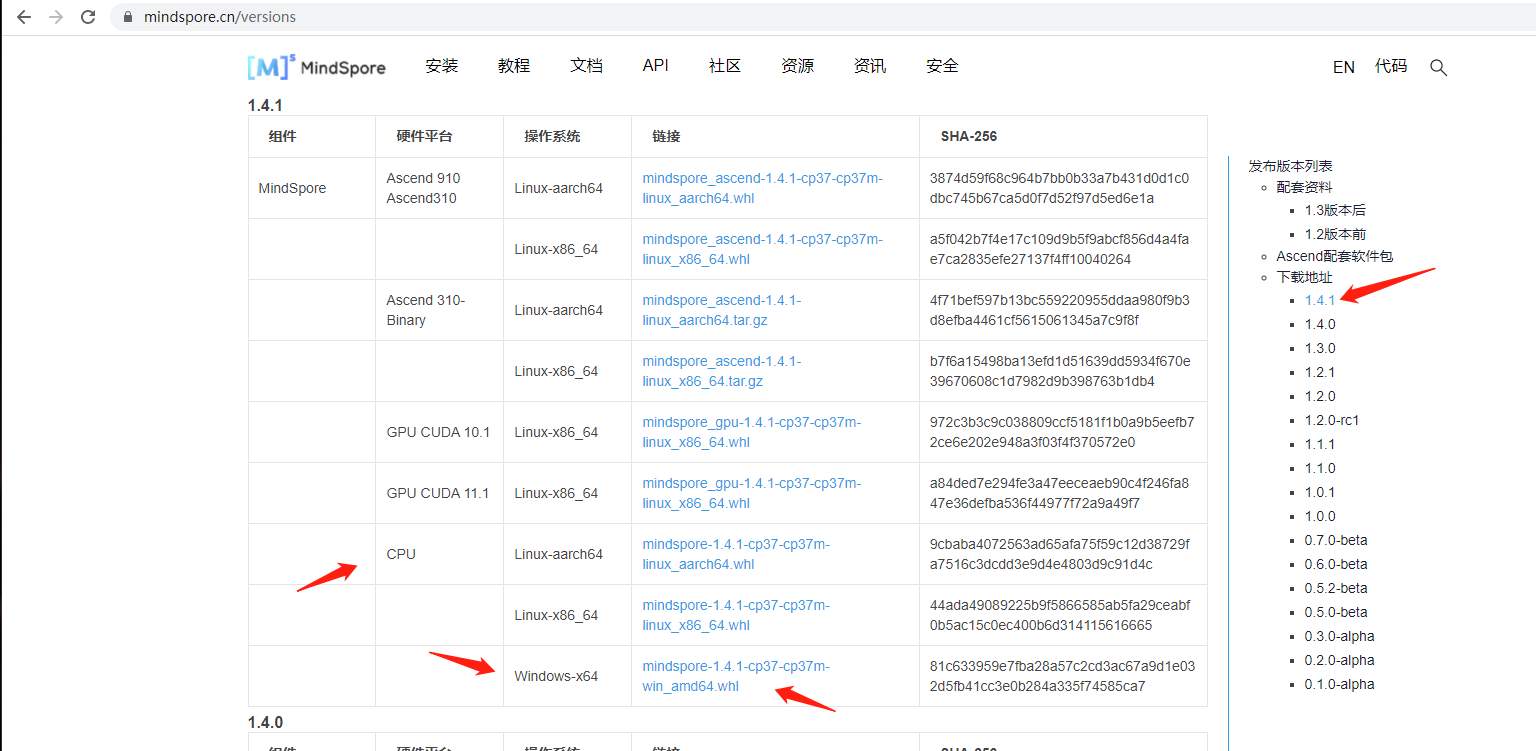The height and width of the screenshot is (751, 1536).
Task: Select version 1.0.1 in sidebar list
Action: (1320, 492)
